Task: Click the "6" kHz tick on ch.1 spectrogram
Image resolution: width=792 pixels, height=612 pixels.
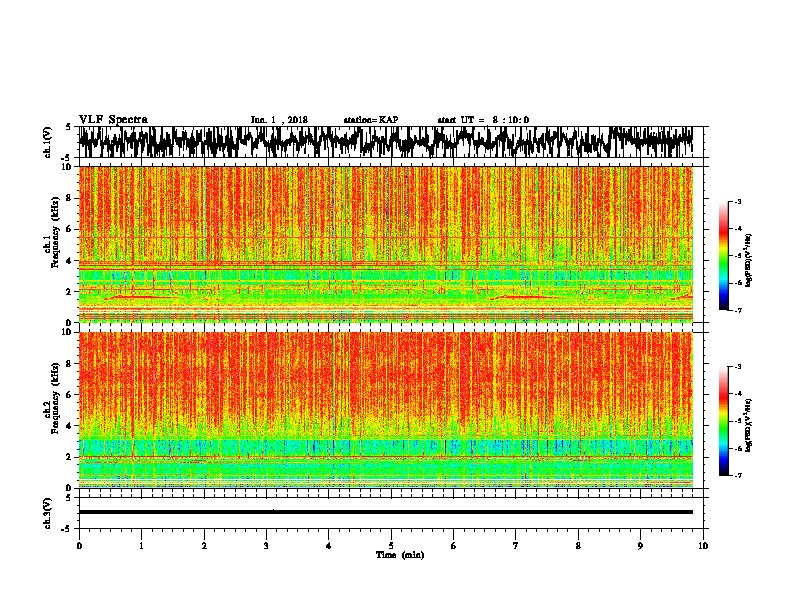Action: coord(70,229)
